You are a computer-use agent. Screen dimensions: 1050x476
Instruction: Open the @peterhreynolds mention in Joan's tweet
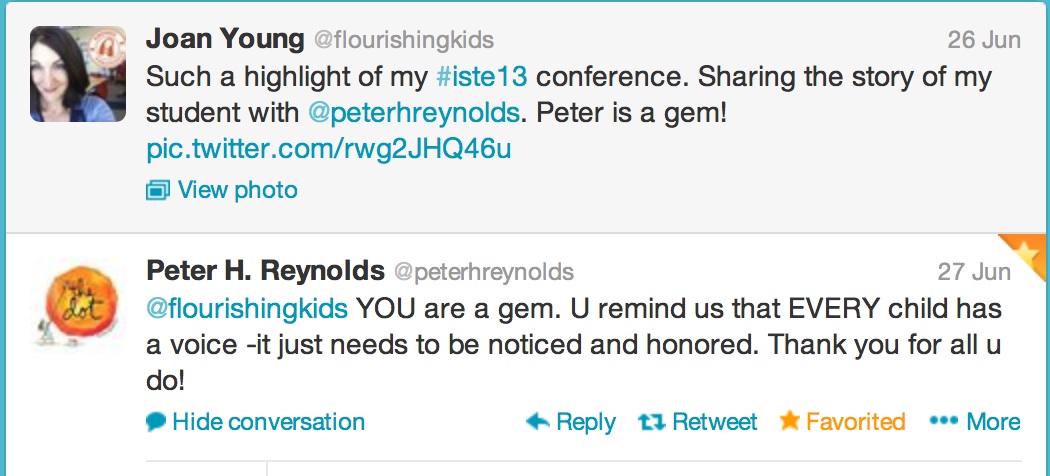(414, 112)
